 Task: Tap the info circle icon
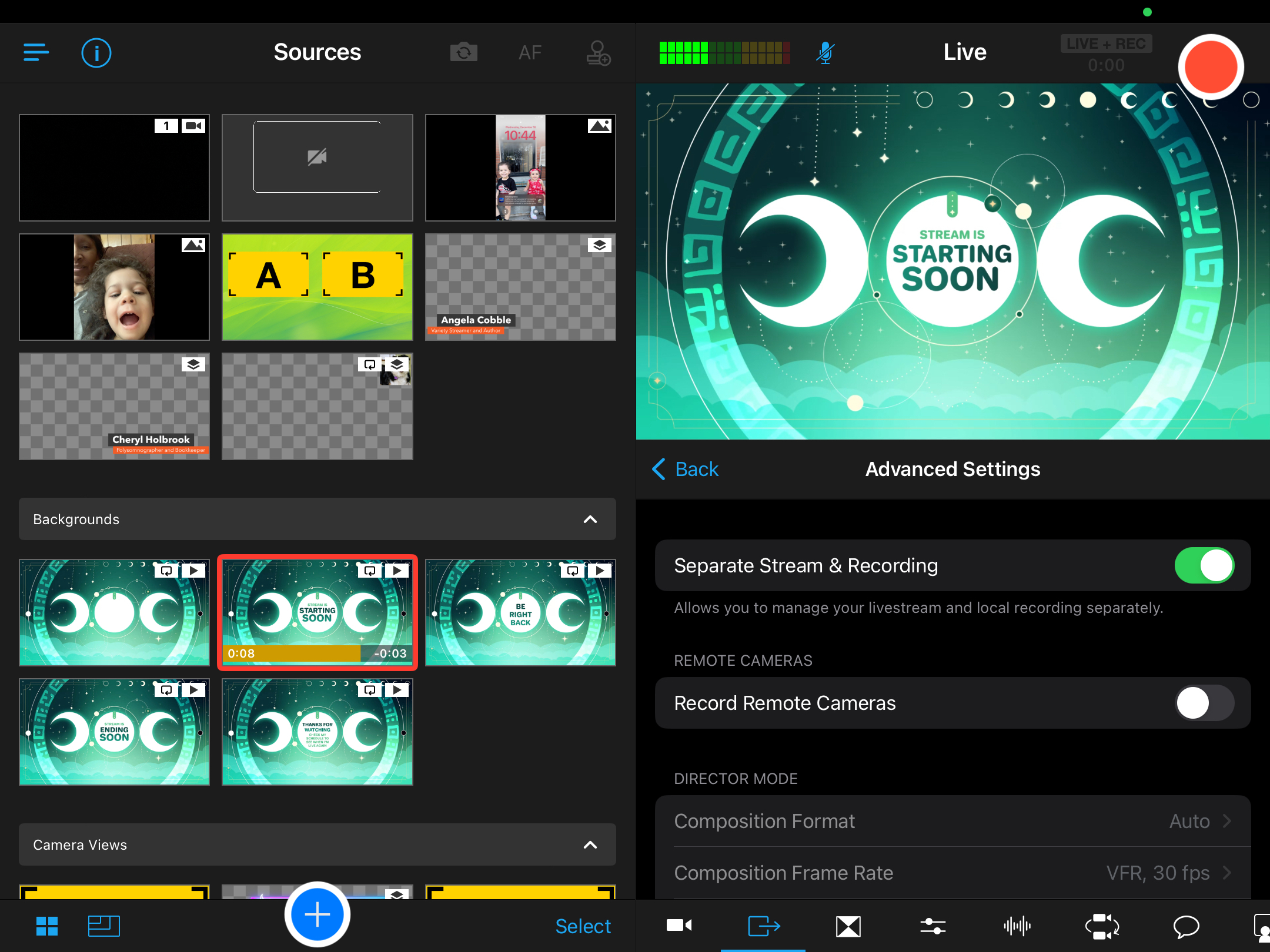point(96,53)
